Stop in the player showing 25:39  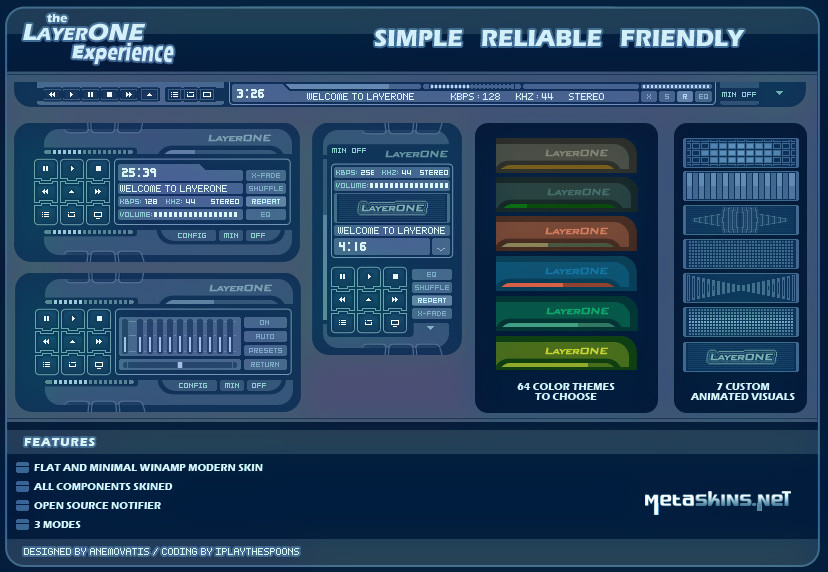pyautogui.click(x=98, y=169)
